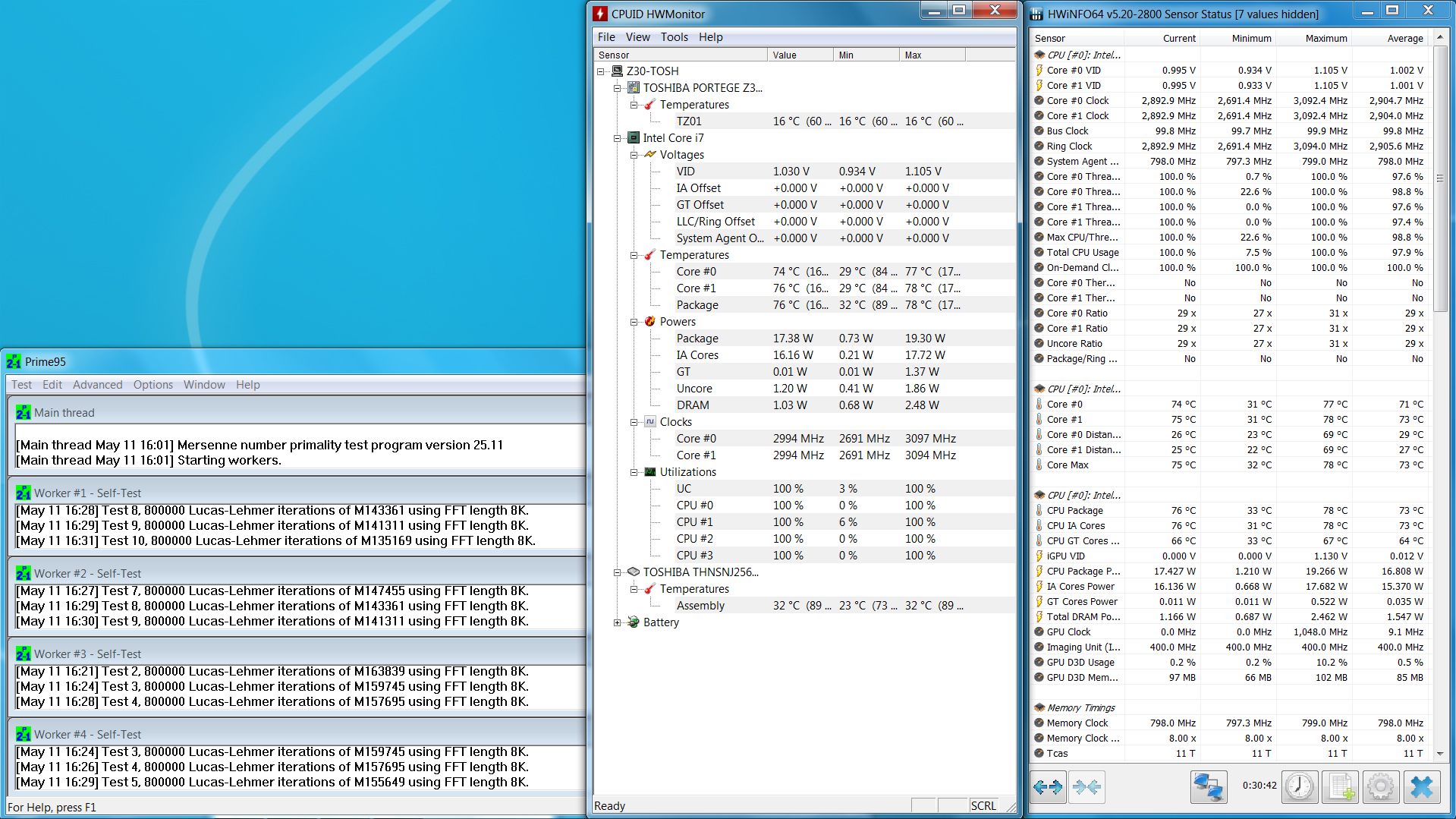1456x819 pixels.
Task: Open the Test menu in Prime95
Action: tap(21, 385)
